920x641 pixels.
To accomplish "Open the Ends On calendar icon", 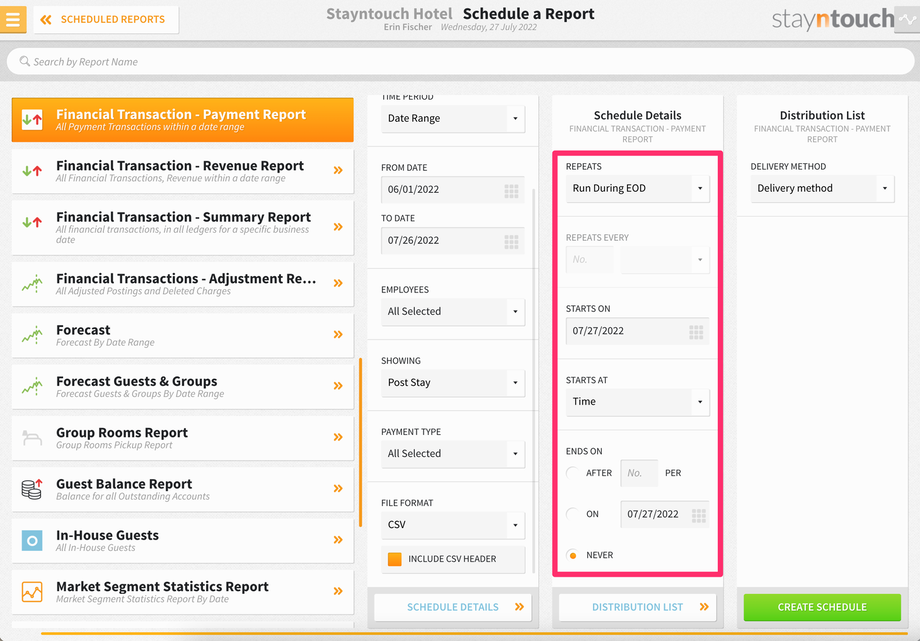I will 698,516.
